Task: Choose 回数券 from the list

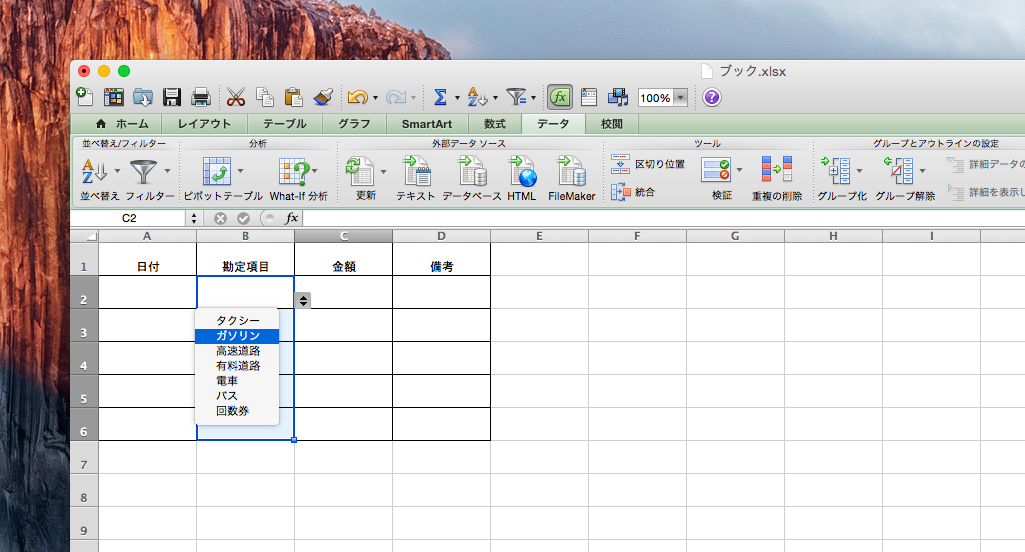Action: click(x=237, y=411)
